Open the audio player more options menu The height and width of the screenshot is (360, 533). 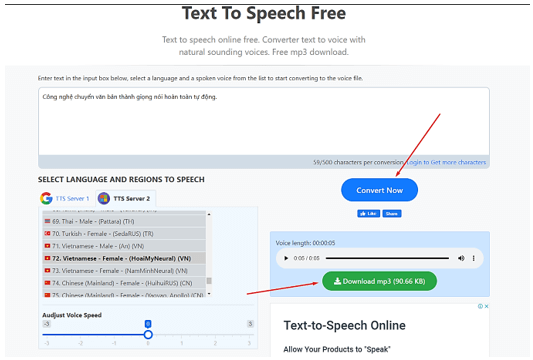coord(474,258)
